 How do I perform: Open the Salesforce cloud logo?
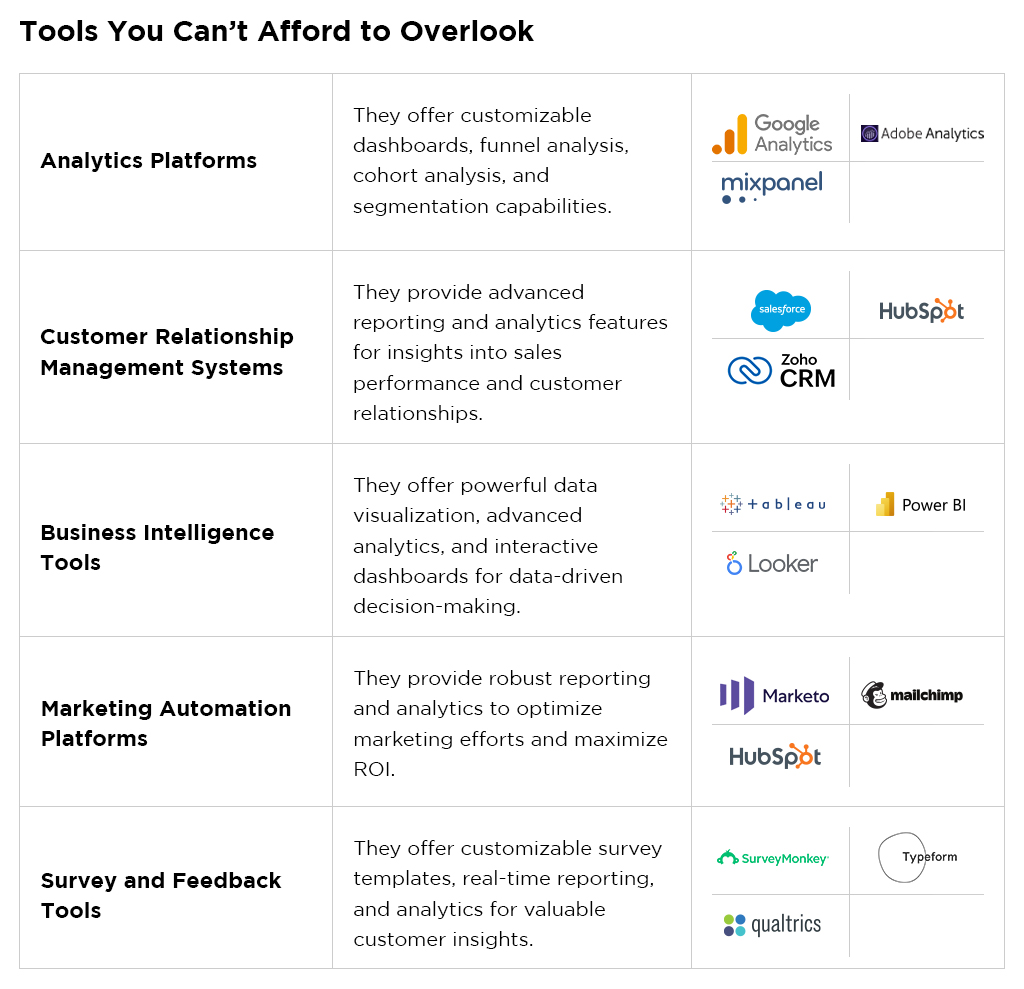(x=780, y=310)
